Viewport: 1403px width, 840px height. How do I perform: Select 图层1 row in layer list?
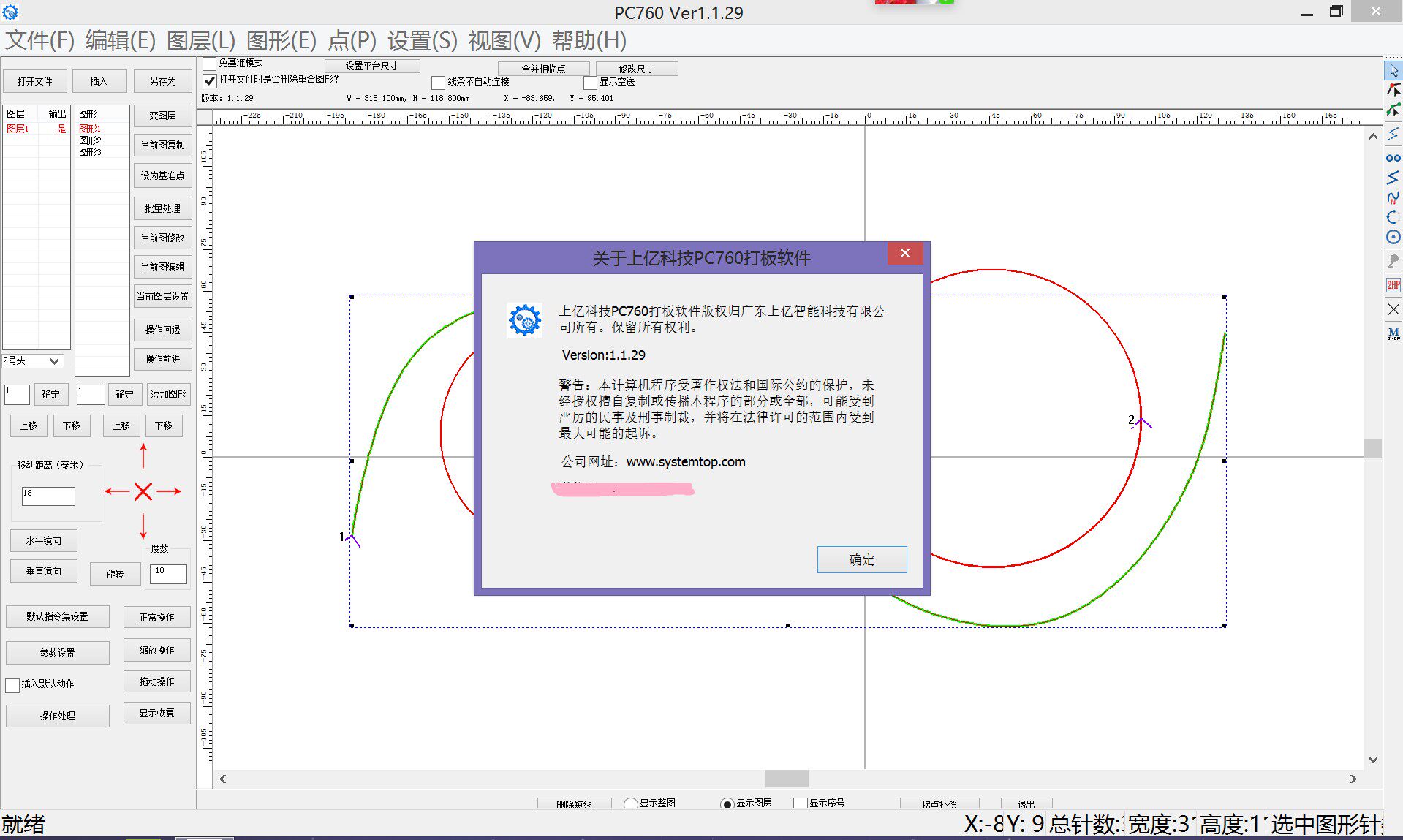coord(37,129)
